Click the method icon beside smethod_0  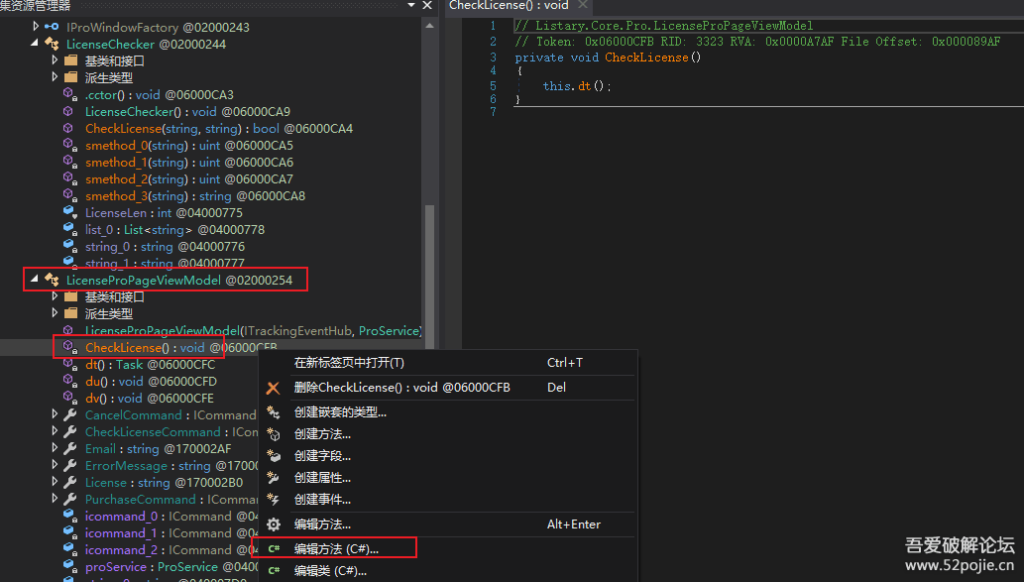point(70,146)
